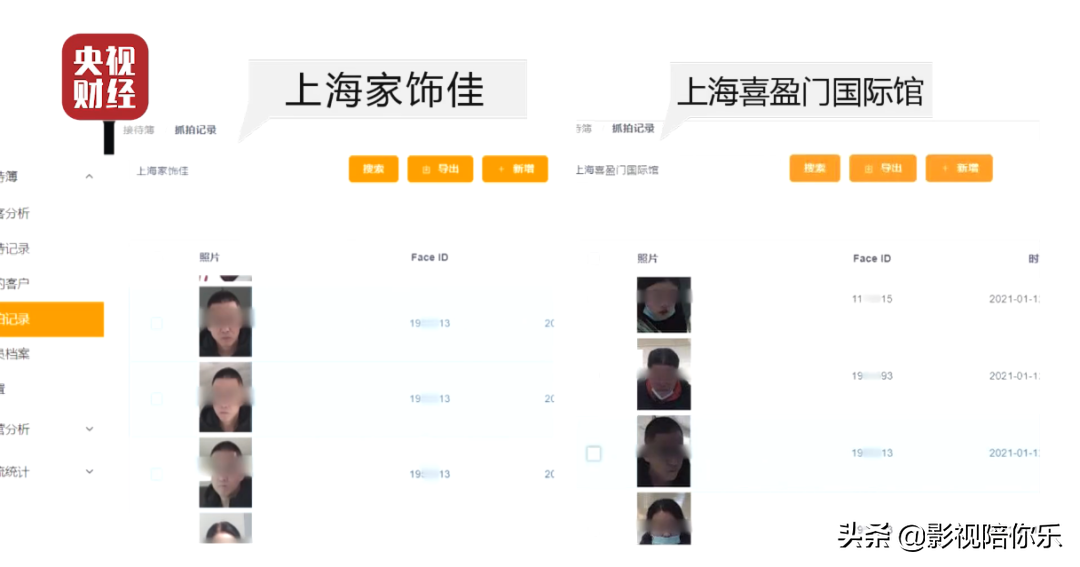Image resolution: width=1080 pixels, height=567 pixels.
Task: Tick checkbox of top full row in 上海家饰佳 table
Action: 157,323
